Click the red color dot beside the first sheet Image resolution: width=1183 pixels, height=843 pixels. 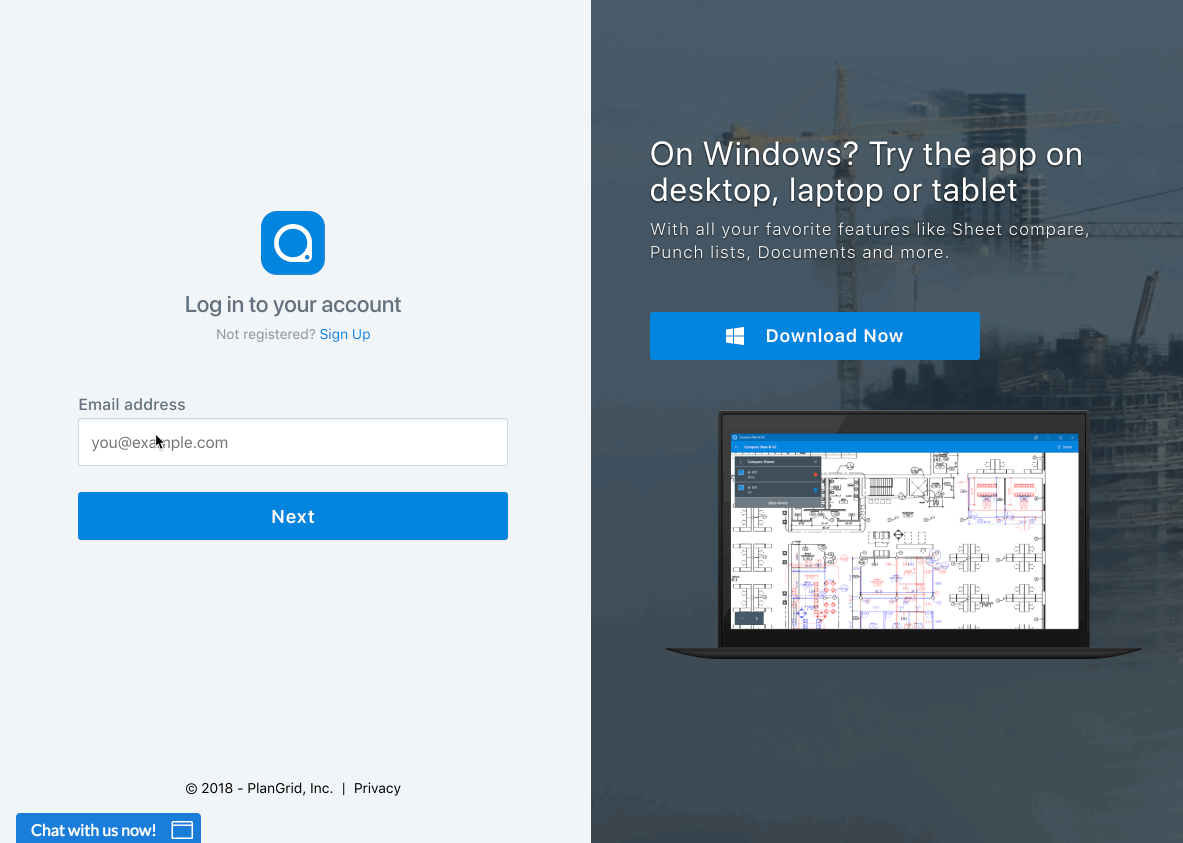(815, 474)
